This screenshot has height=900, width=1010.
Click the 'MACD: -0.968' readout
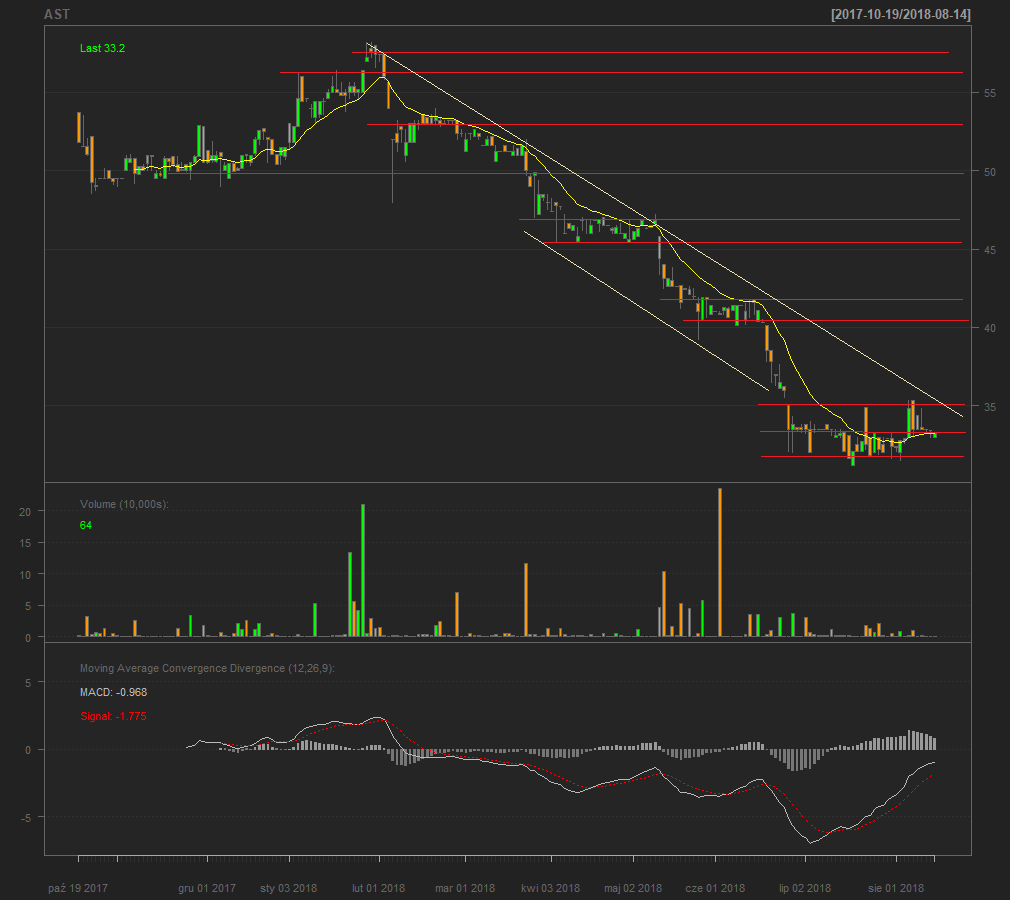tap(113, 692)
